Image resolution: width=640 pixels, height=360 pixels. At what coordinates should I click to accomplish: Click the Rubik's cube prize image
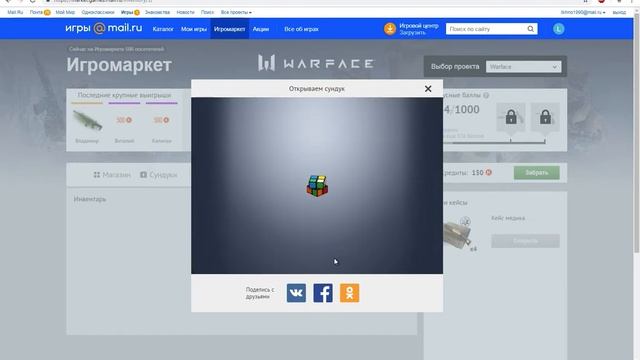coord(317,186)
